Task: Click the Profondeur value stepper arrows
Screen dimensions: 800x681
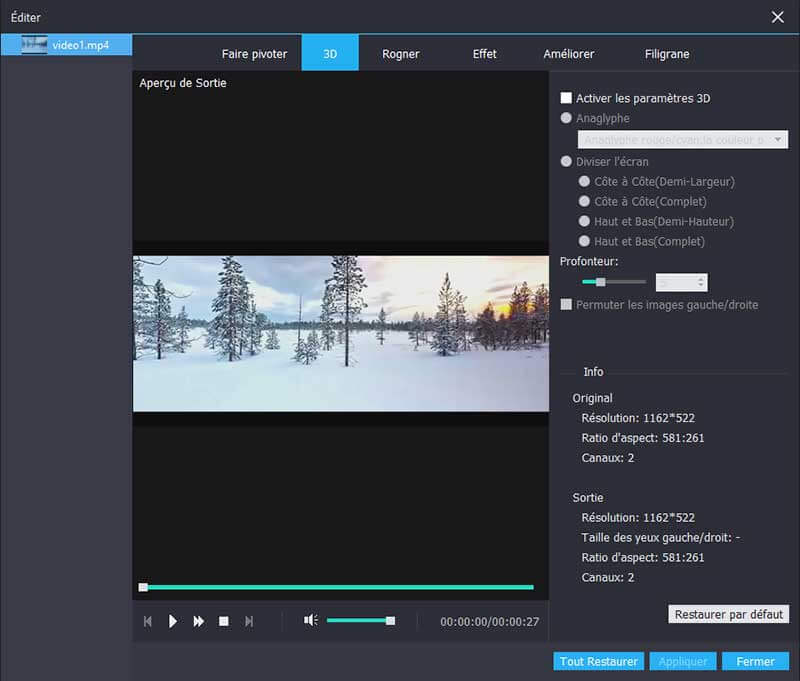Action: point(701,283)
